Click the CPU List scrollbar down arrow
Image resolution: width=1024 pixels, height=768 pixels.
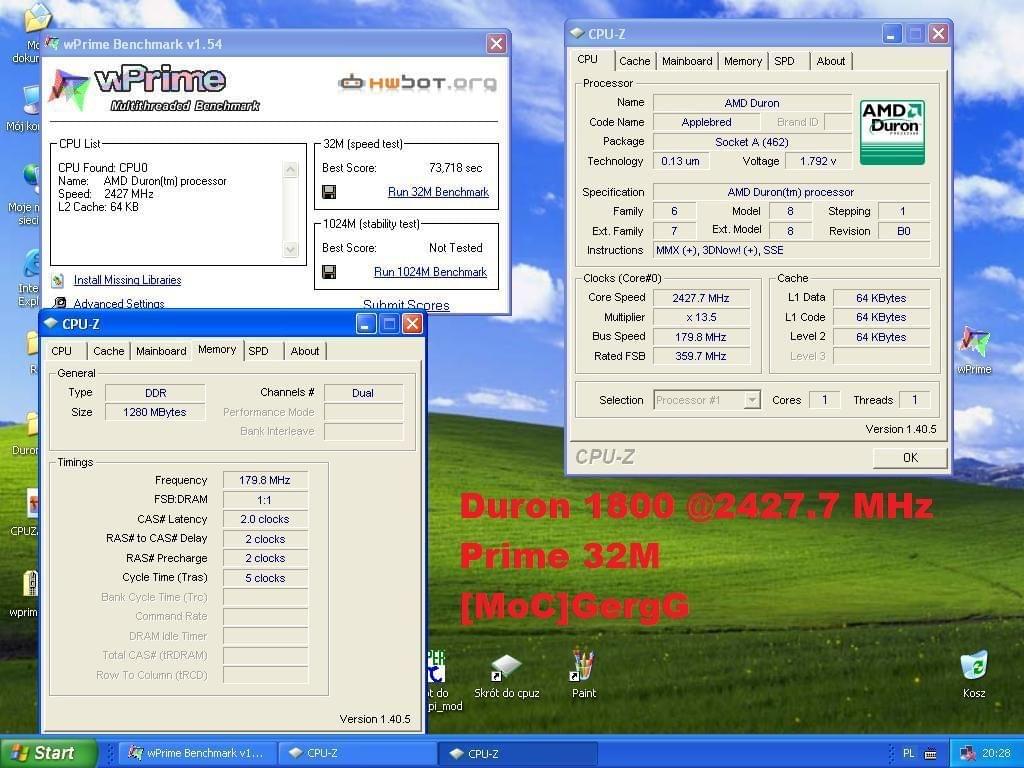tap(291, 249)
